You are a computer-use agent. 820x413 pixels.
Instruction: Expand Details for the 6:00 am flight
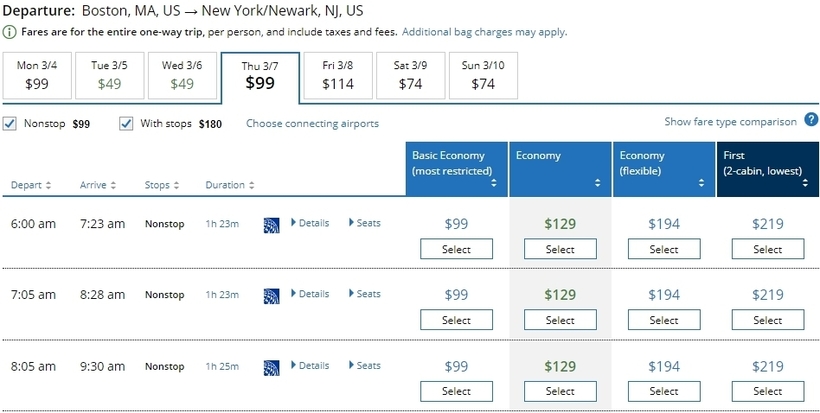pyautogui.click(x=310, y=223)
